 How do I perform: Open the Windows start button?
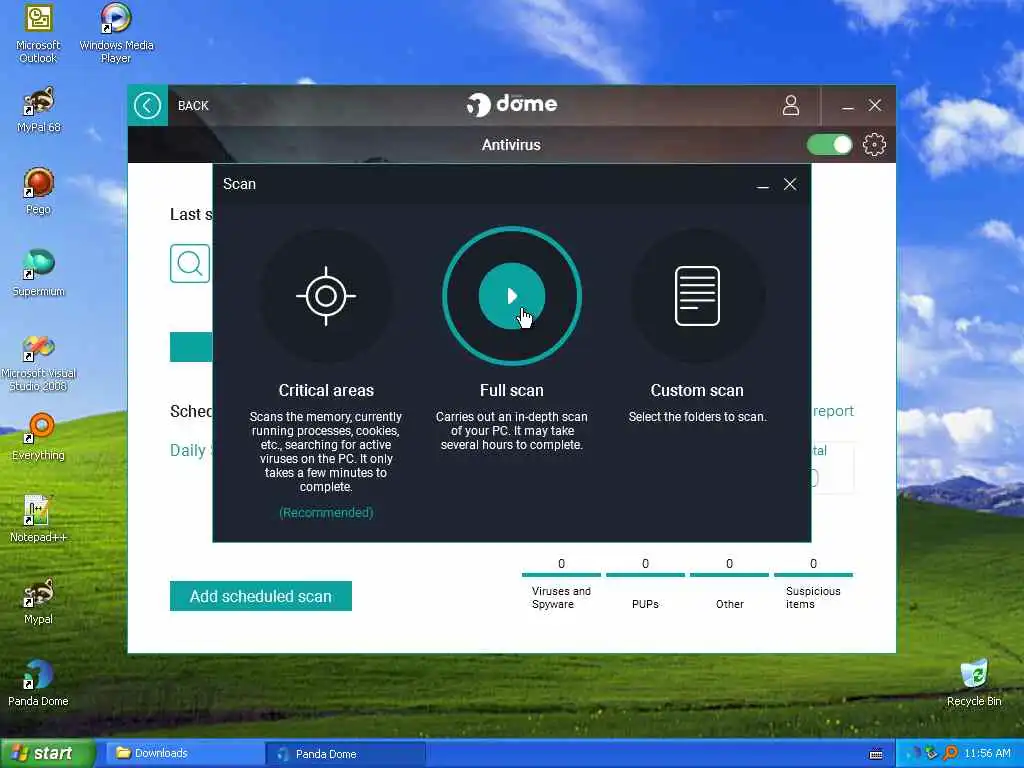pyautogui.click(x=48, y=753)
